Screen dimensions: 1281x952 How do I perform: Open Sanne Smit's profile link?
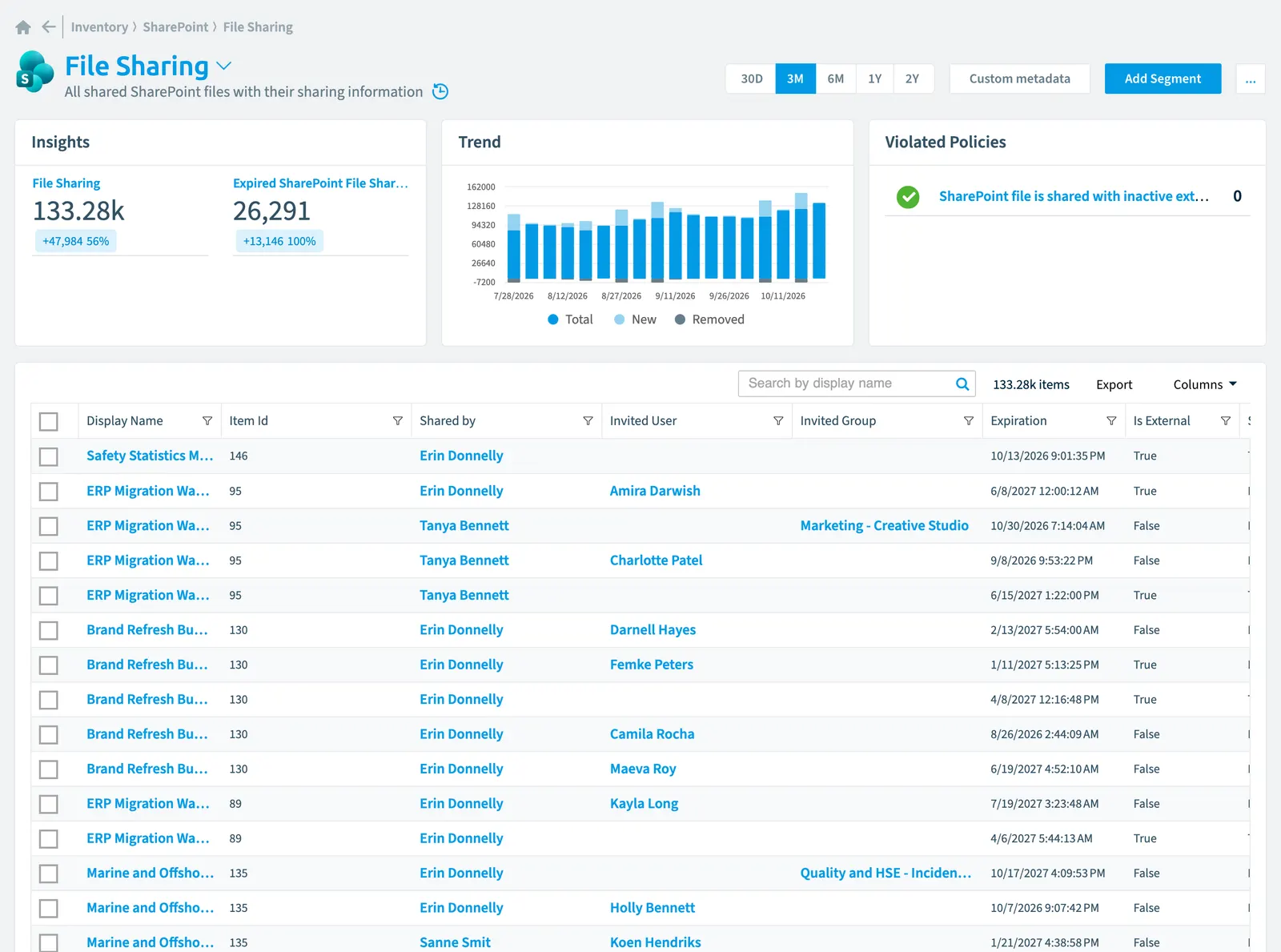455,942
